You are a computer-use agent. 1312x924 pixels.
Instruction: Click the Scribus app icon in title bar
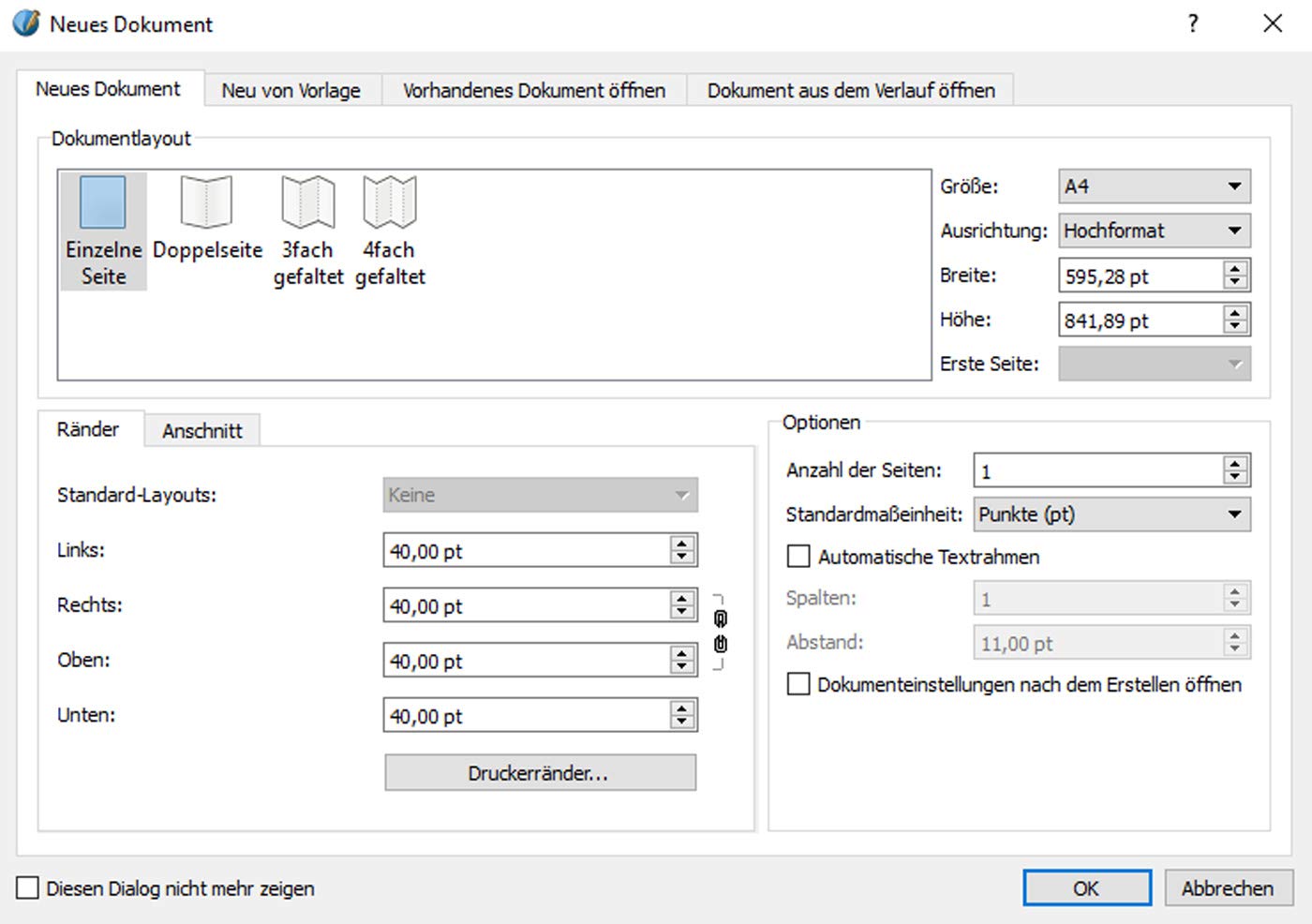[26, 22]
